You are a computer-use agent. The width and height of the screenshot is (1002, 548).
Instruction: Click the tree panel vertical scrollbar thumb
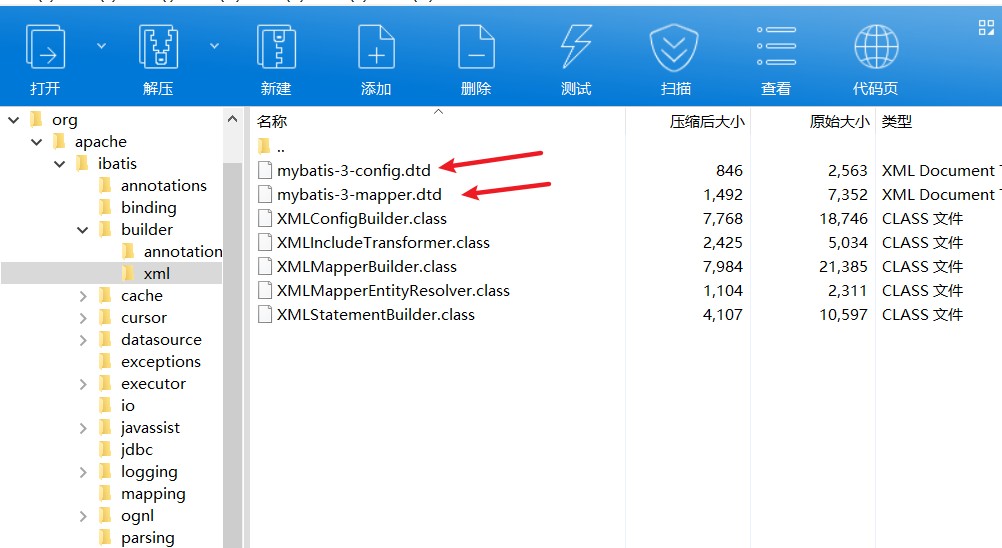point(233,354)
